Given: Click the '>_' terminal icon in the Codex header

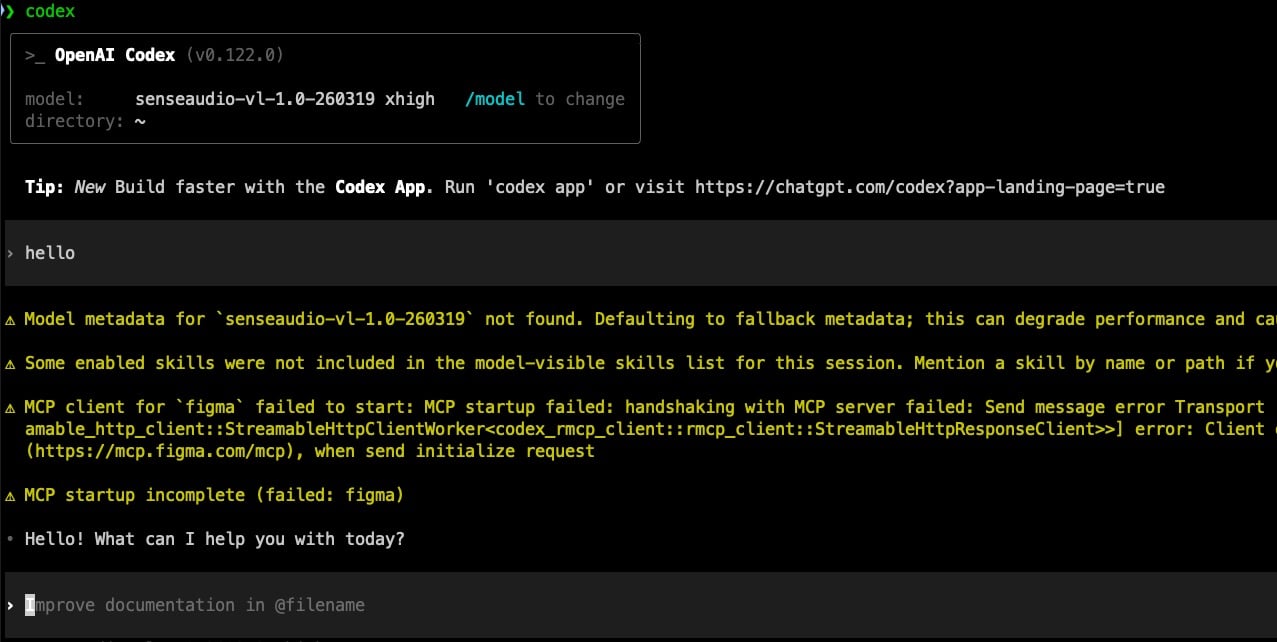Looking at the screenshot, I should 35,55.
